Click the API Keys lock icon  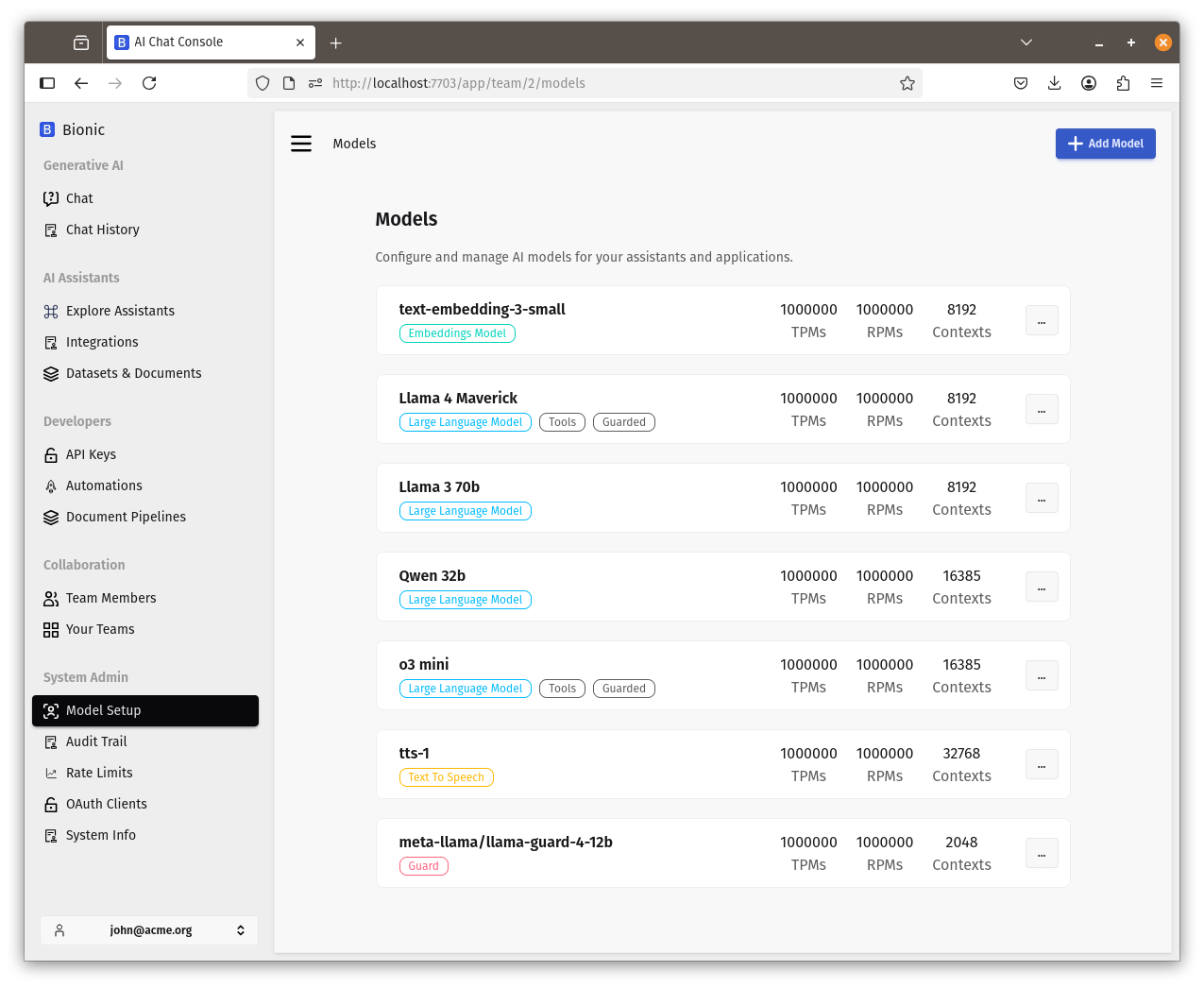[x=51, y=455]
